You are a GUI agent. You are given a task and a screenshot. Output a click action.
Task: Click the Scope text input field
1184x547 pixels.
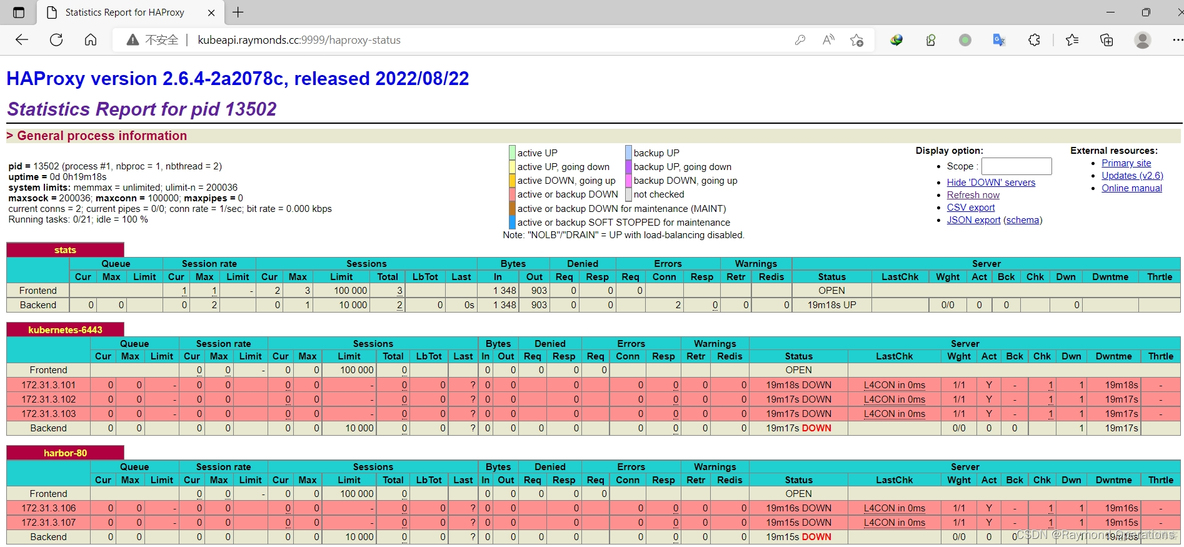tap(1015, 166)
